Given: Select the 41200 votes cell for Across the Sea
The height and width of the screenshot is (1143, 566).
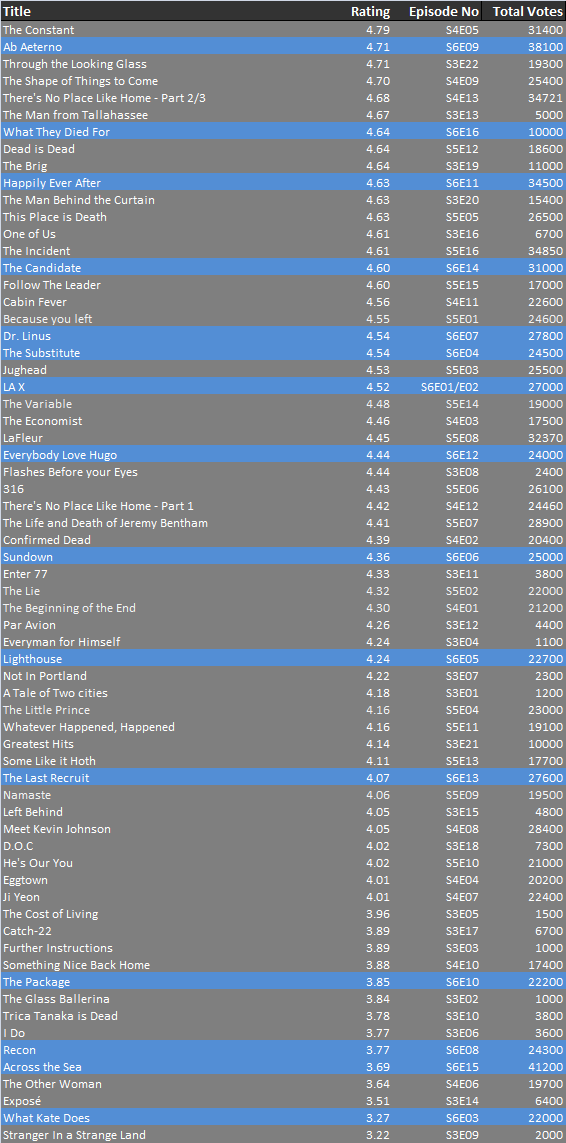Looking at the screenshot, I should [x=546, y=1067].
